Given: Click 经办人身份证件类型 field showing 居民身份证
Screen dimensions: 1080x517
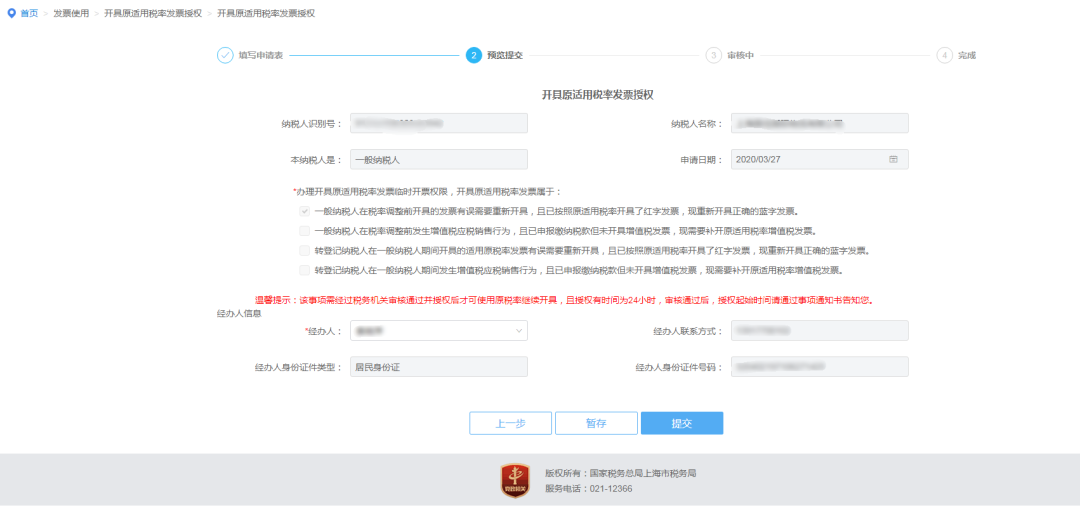Looking at the screenshot, I should point(439,367).
